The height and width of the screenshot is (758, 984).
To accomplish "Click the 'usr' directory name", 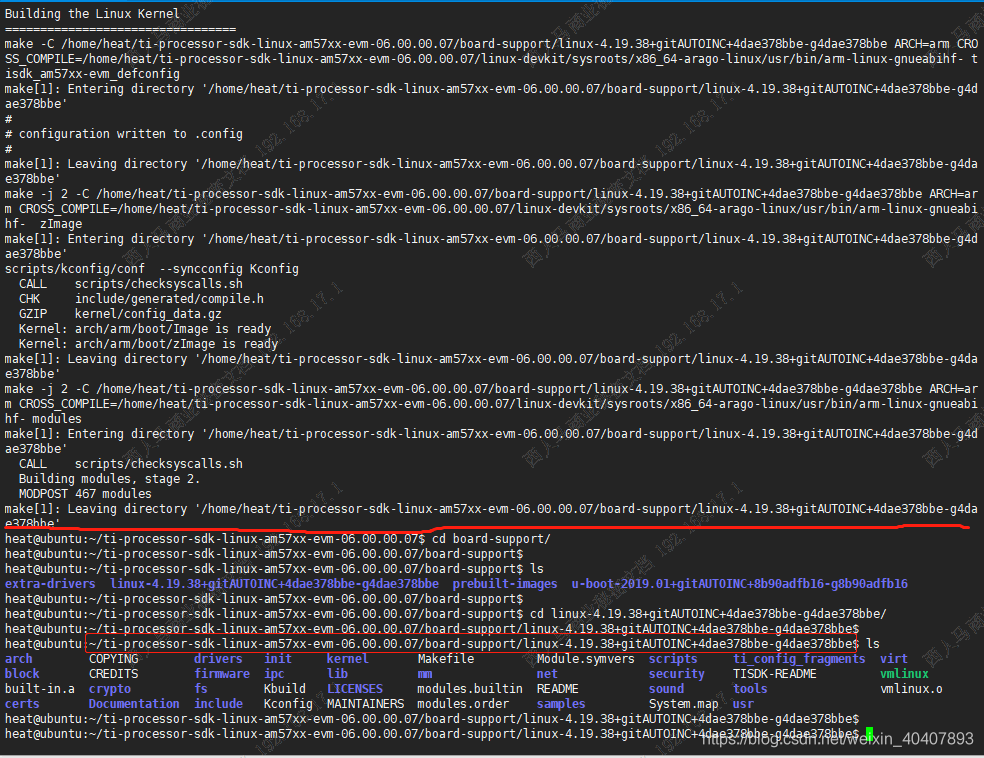I will [743, 704].
